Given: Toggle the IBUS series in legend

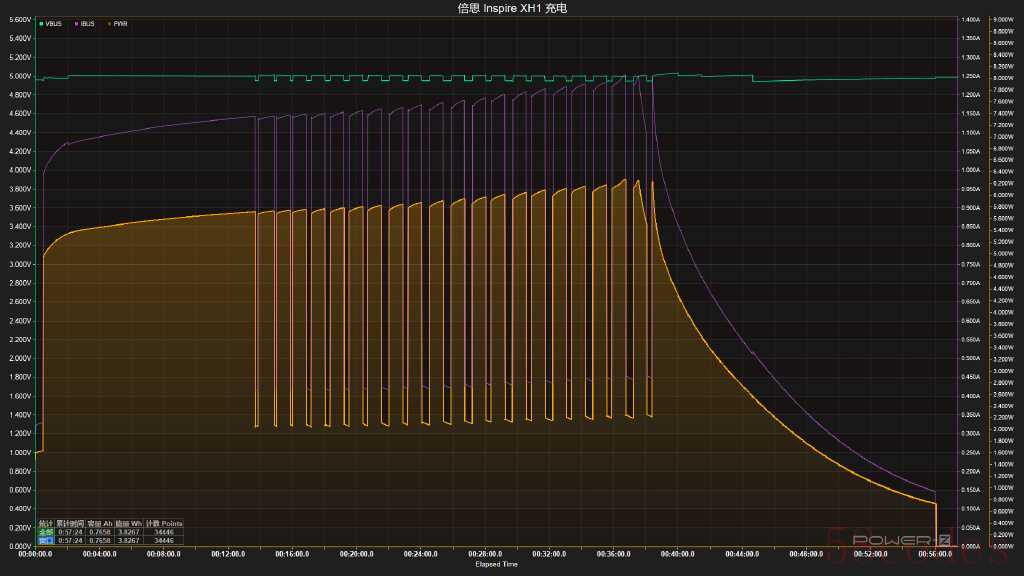Looking at the screenshot, I should point(89,23).
